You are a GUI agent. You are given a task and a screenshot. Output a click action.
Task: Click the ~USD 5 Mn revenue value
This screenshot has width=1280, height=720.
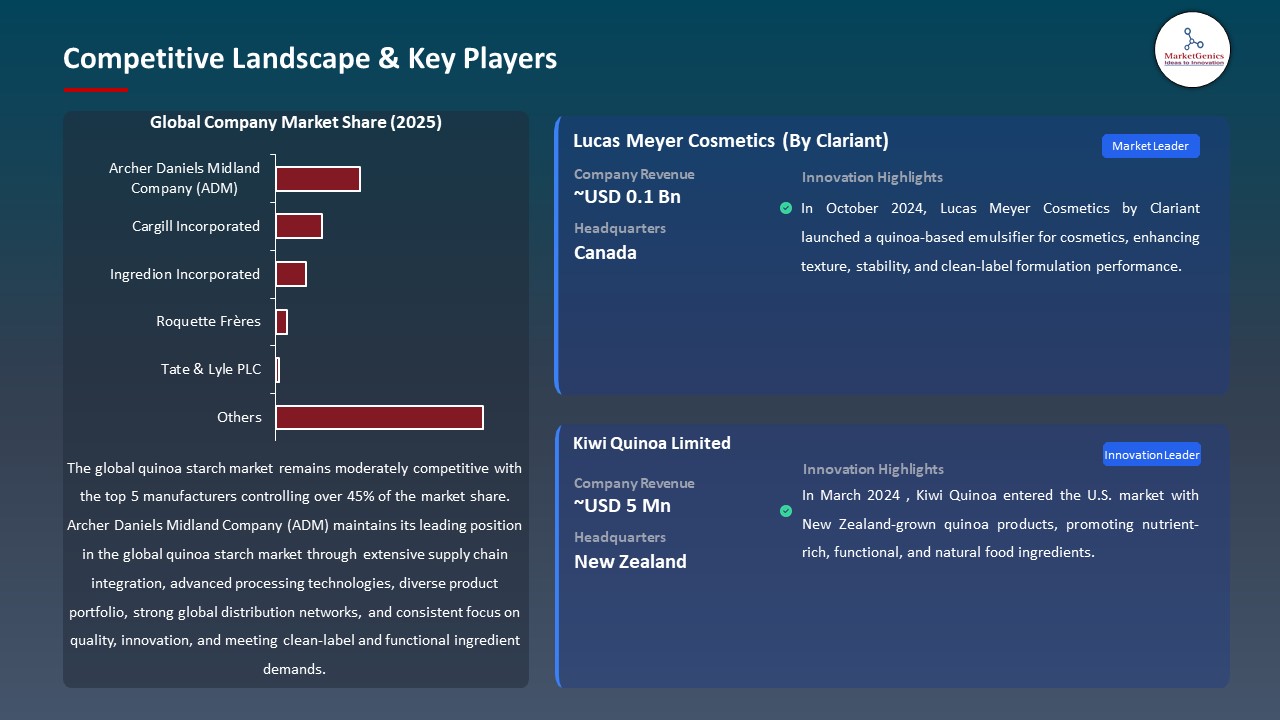point(622,506)
